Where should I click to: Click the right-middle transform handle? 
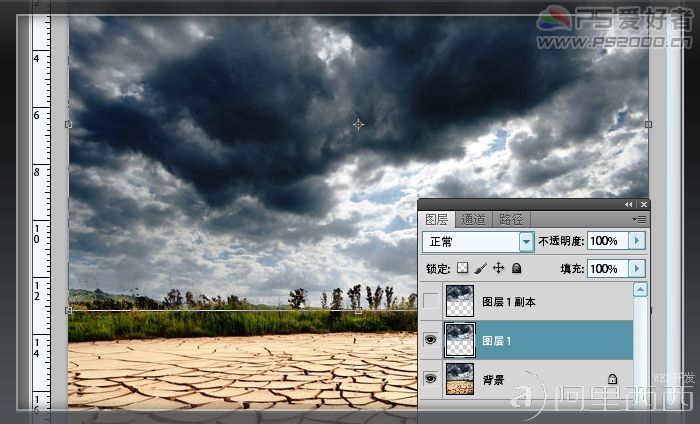tap(648, 125)
